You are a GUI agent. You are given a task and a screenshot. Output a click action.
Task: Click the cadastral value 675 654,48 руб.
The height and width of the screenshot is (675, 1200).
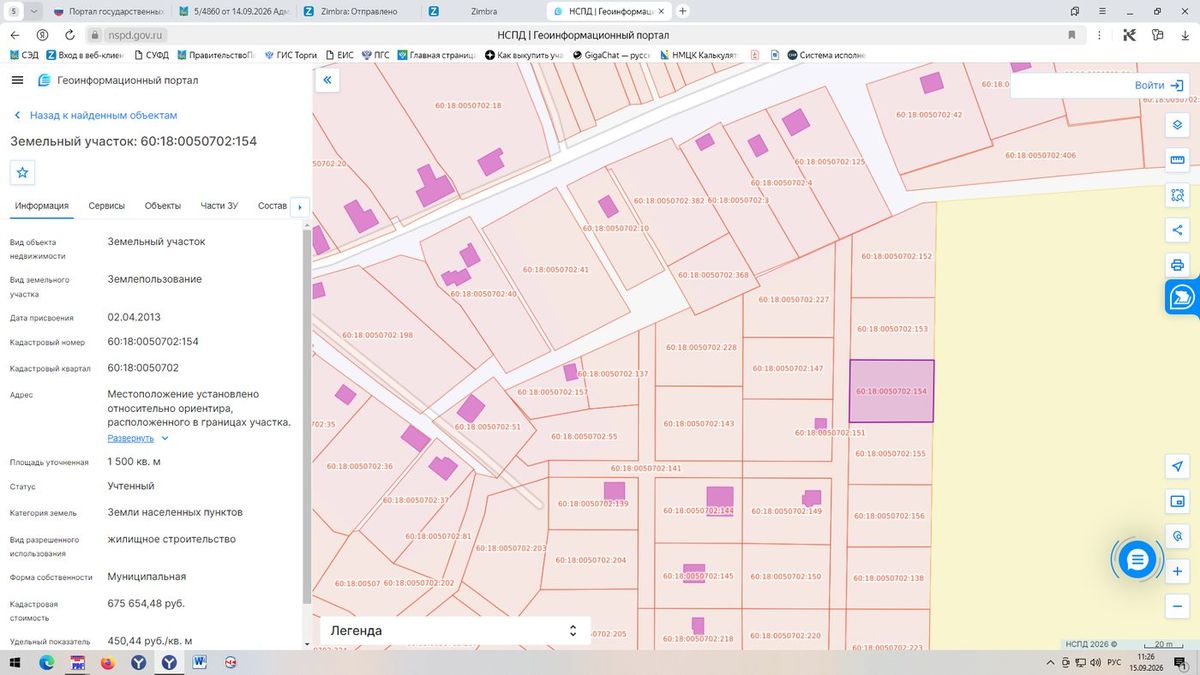(x=146, y=603)
